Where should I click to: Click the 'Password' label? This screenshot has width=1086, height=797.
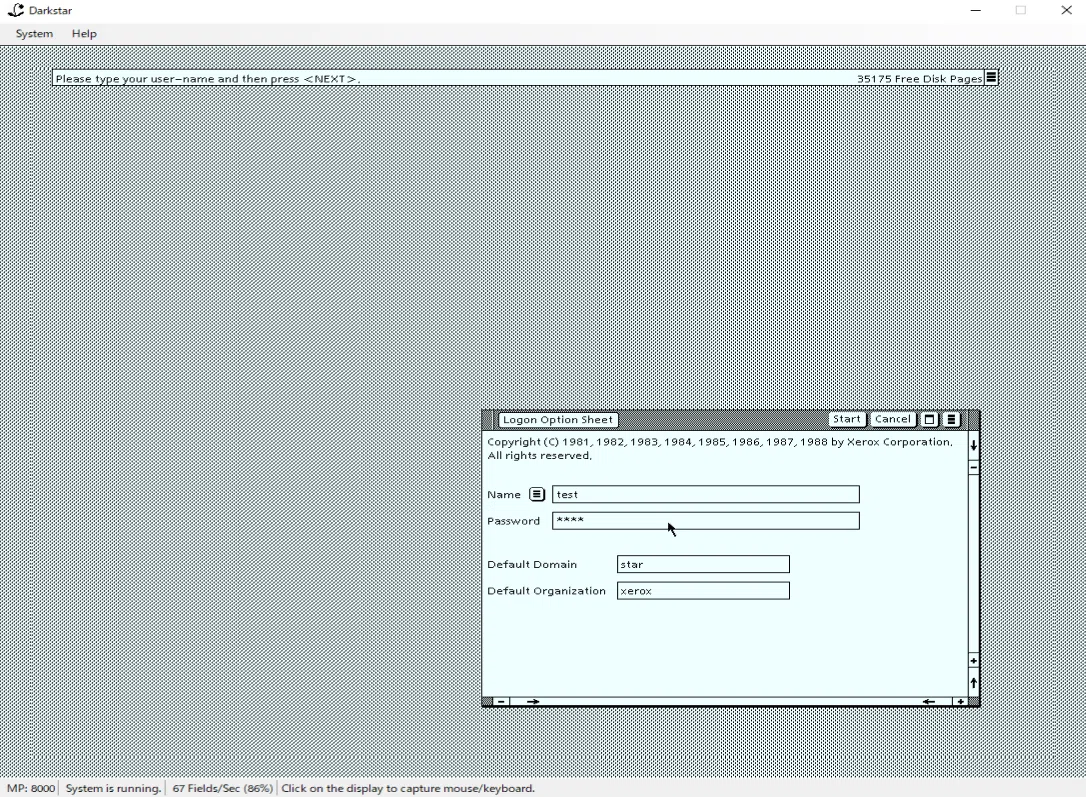(x=513, y=521)
